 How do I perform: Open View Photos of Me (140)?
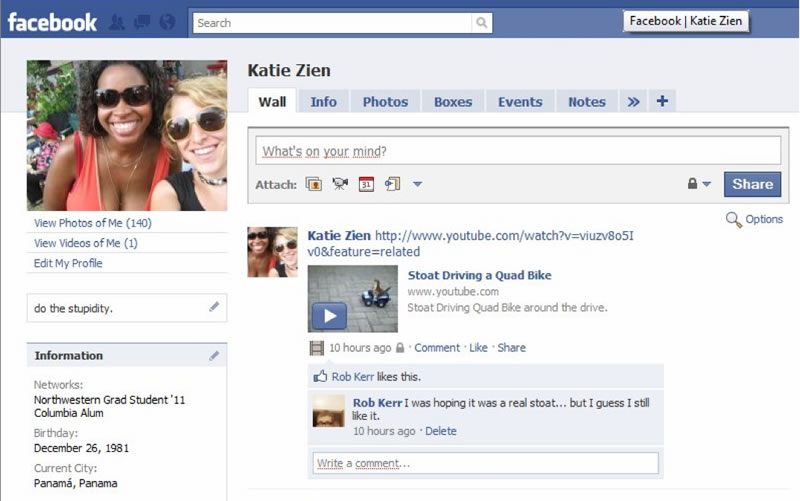(x=92, y=223)
